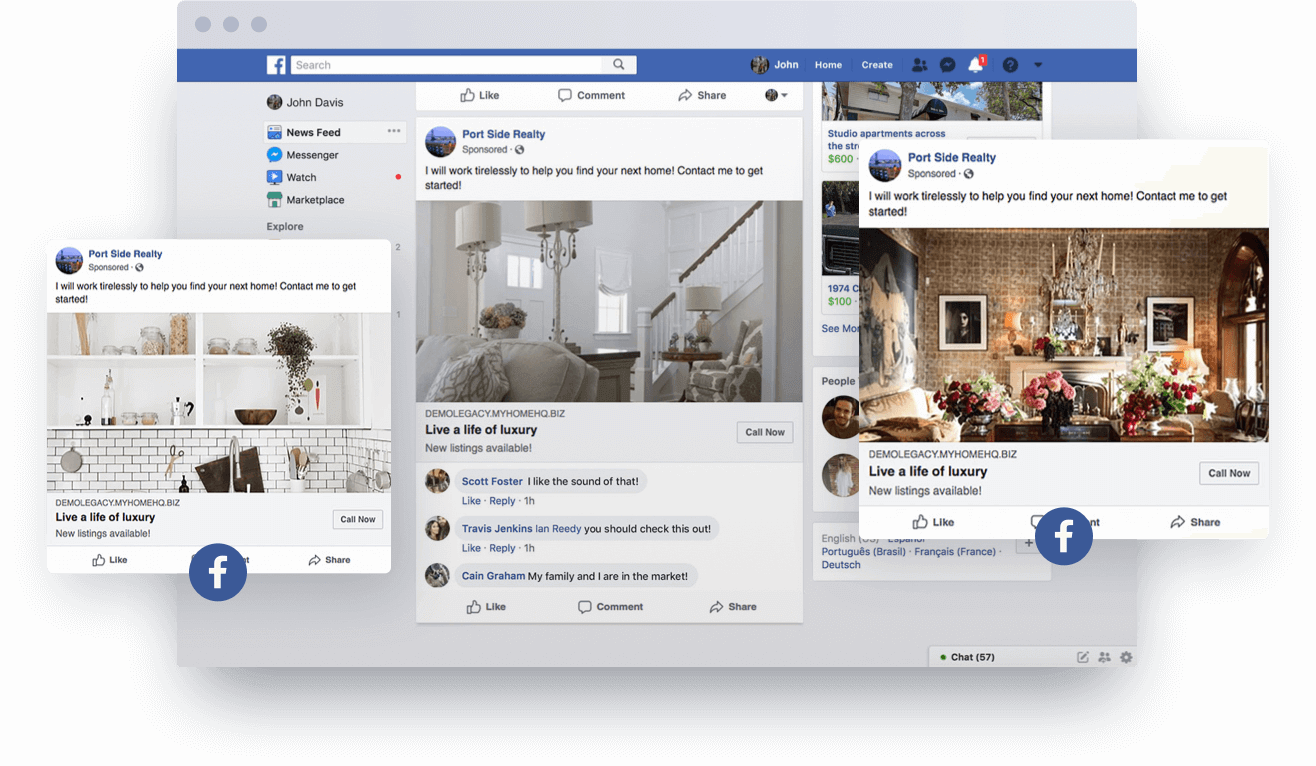
Task: Open Port Side Realty name on right ad card
Action: tap(951, 157)
